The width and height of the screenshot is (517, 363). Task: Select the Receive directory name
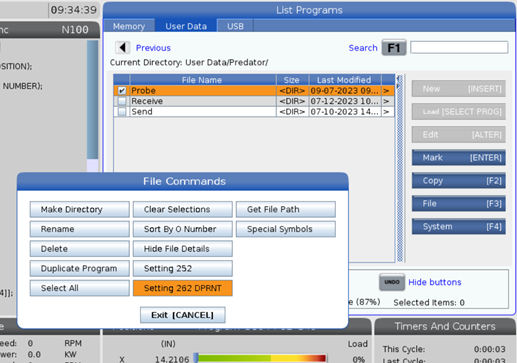pos(147,101)
